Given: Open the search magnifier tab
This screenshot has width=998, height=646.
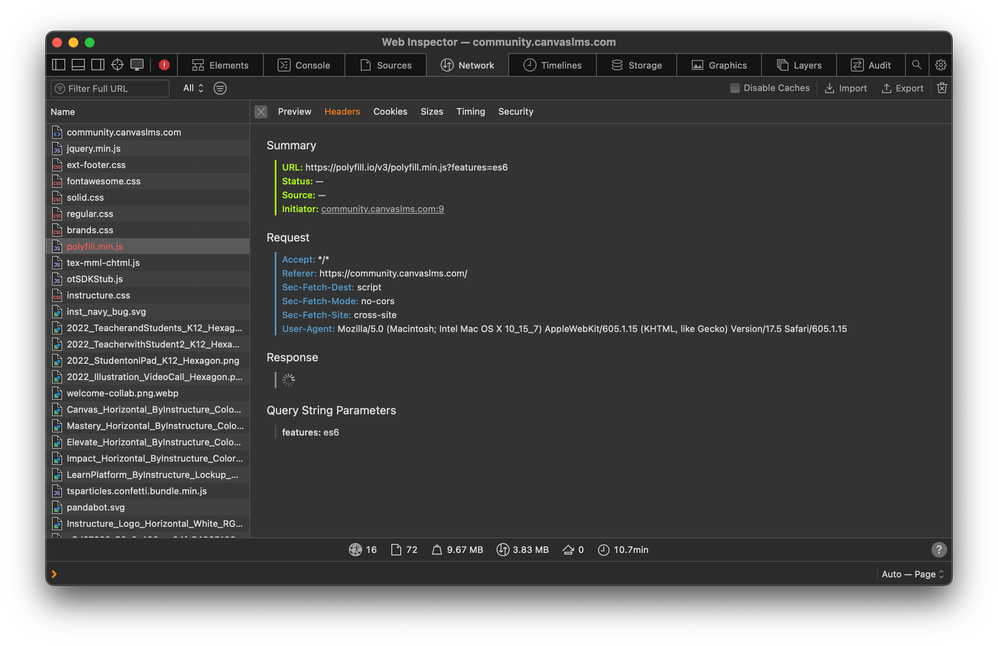Looking at the screenshot, I should click(916, 65).
